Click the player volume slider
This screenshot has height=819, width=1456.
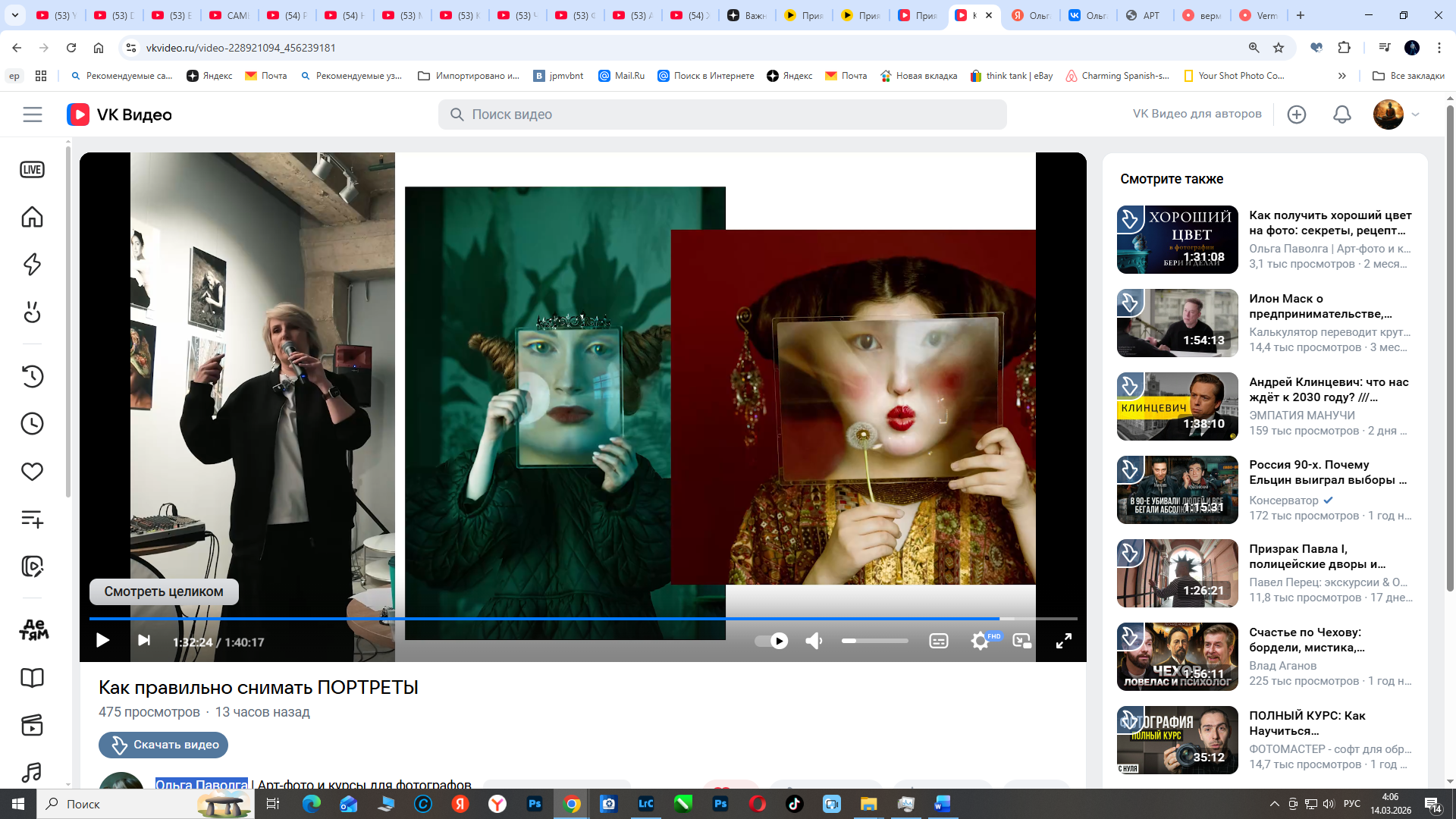[x=874, y=642]
